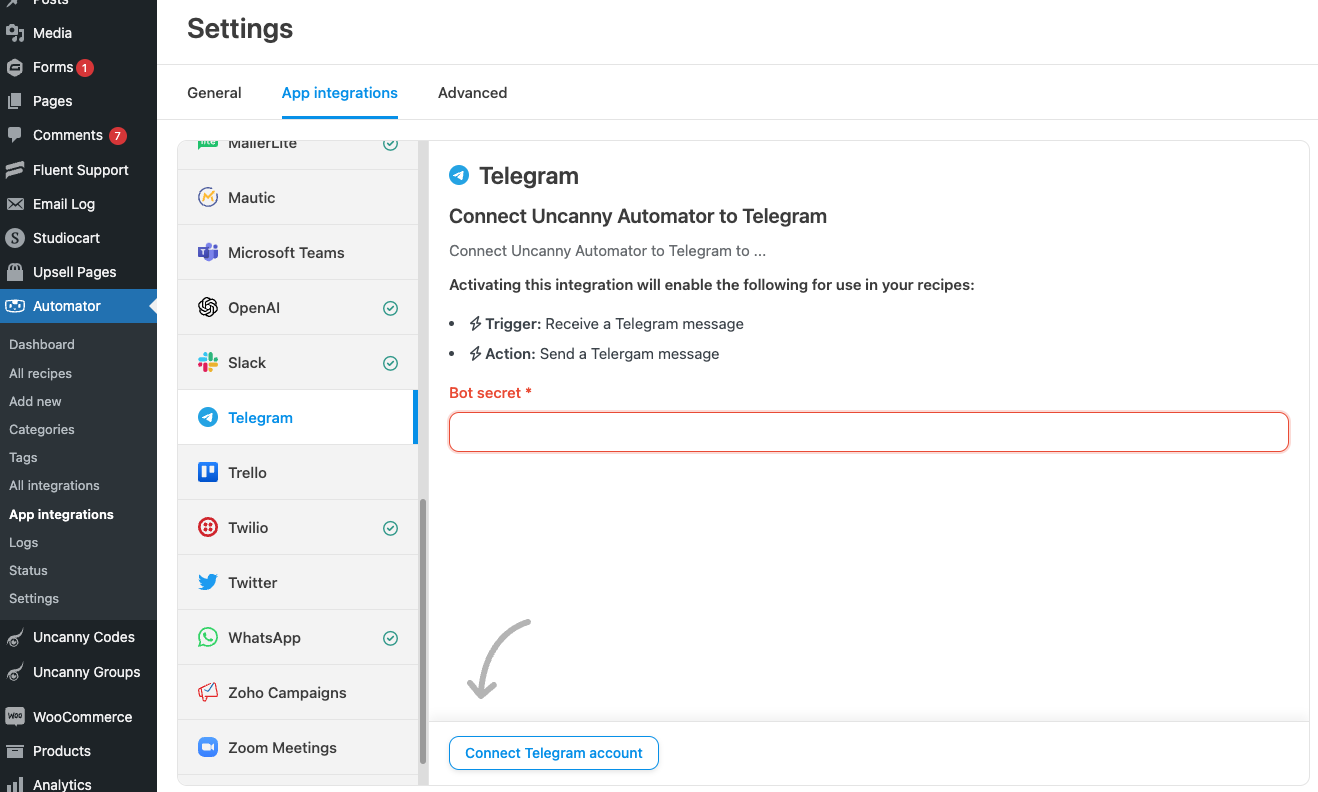Select Mautic integration row
The width and height of the screenshot is (1318, 792).
coord(298,197)
